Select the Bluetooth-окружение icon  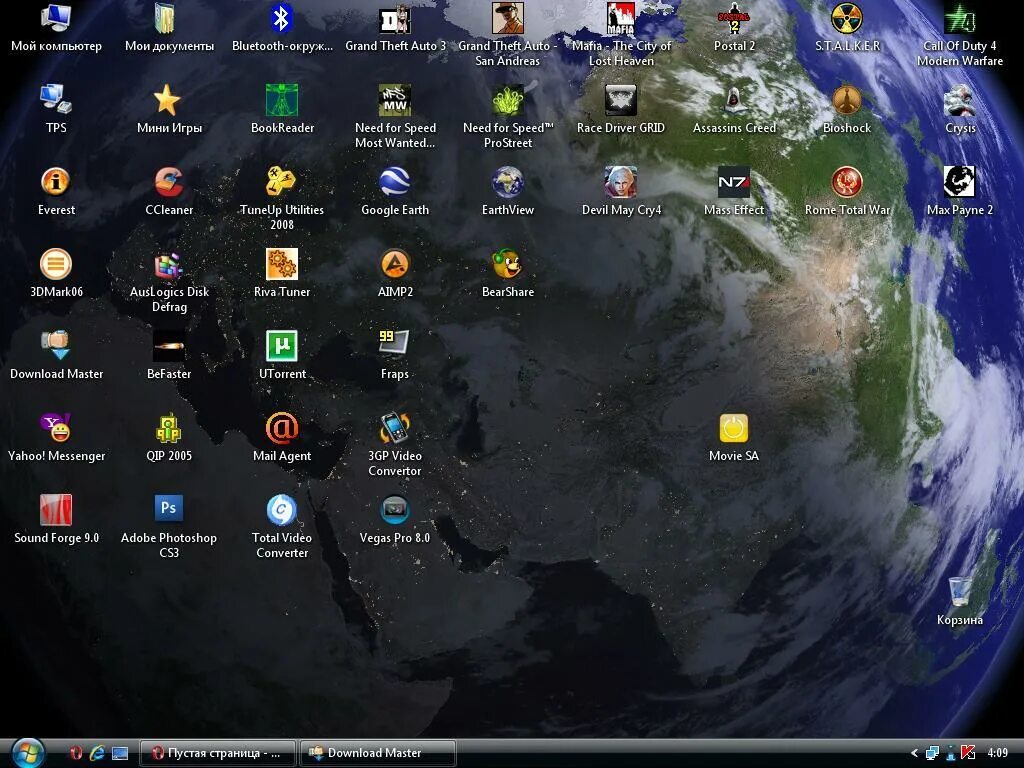pos(282,18)
